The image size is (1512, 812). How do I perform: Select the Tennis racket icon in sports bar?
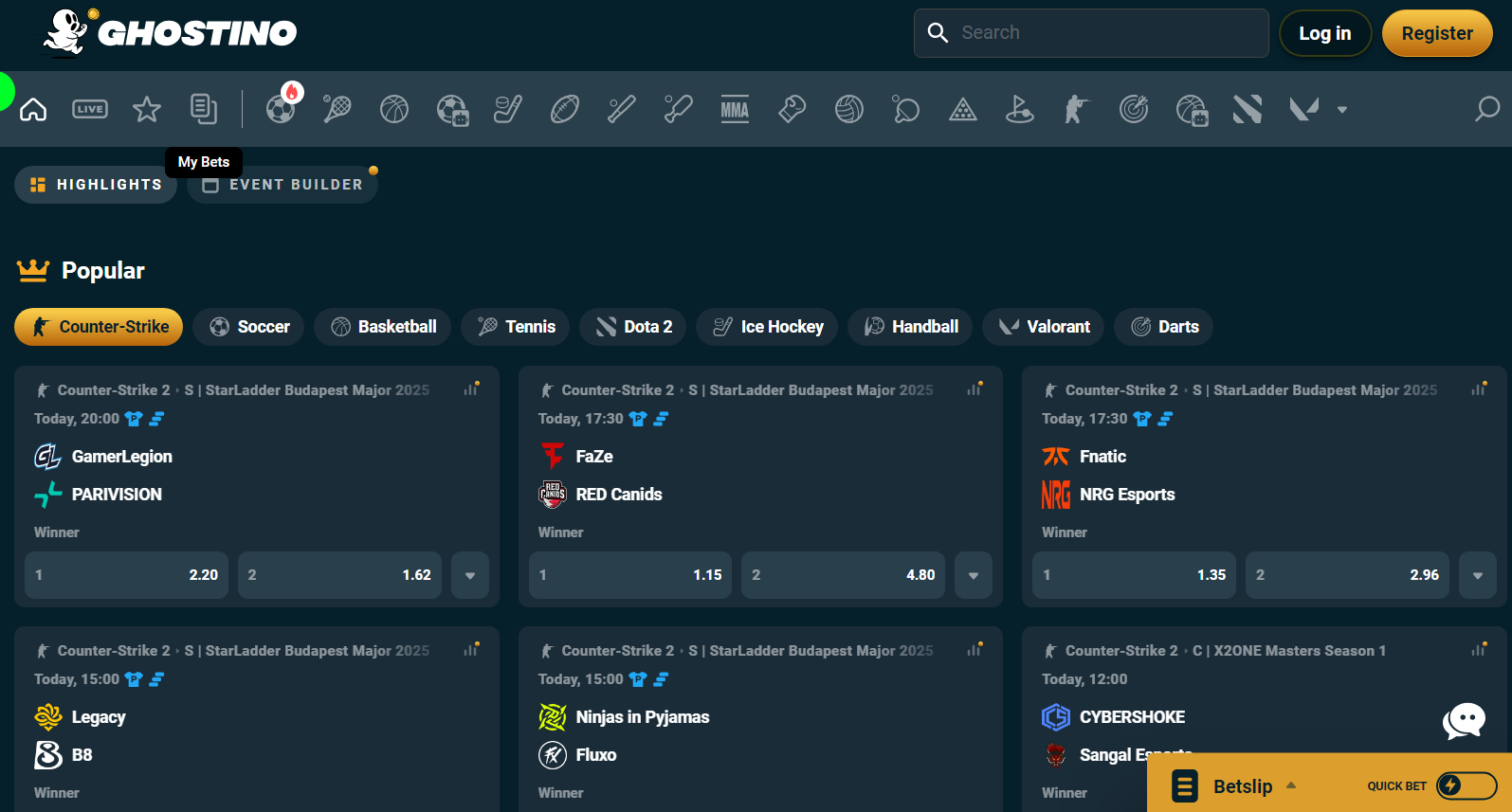pyautogui.click(x=337, y=110)
